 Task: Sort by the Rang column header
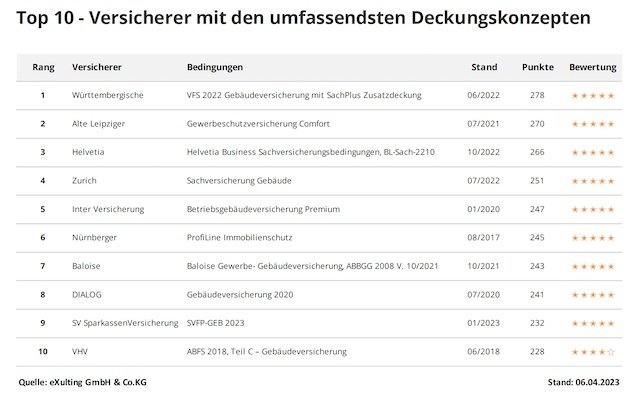point(43,66)
